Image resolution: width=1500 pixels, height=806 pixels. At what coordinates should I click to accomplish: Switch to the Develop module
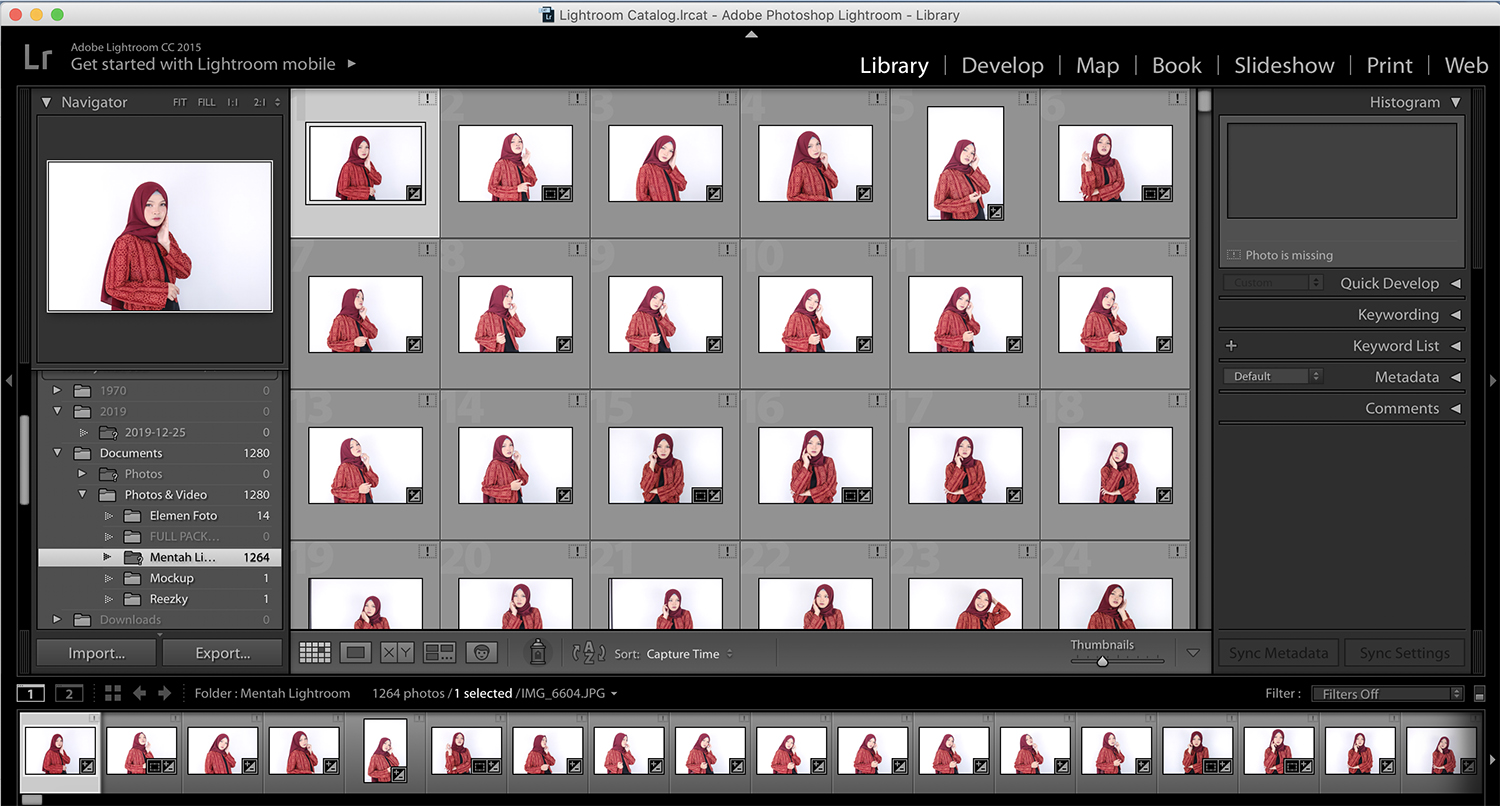[x=1002, y=65]
